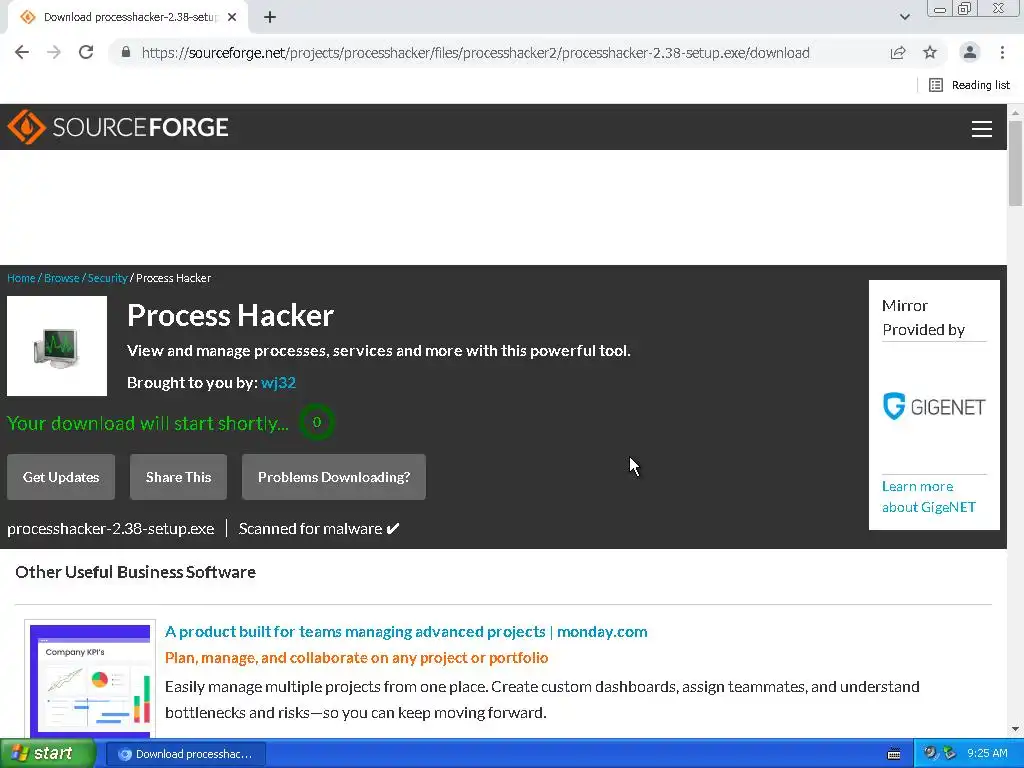Click the page vertical scrollbar thumb
Screen dimensions: 1024x768
point(1016,163)
